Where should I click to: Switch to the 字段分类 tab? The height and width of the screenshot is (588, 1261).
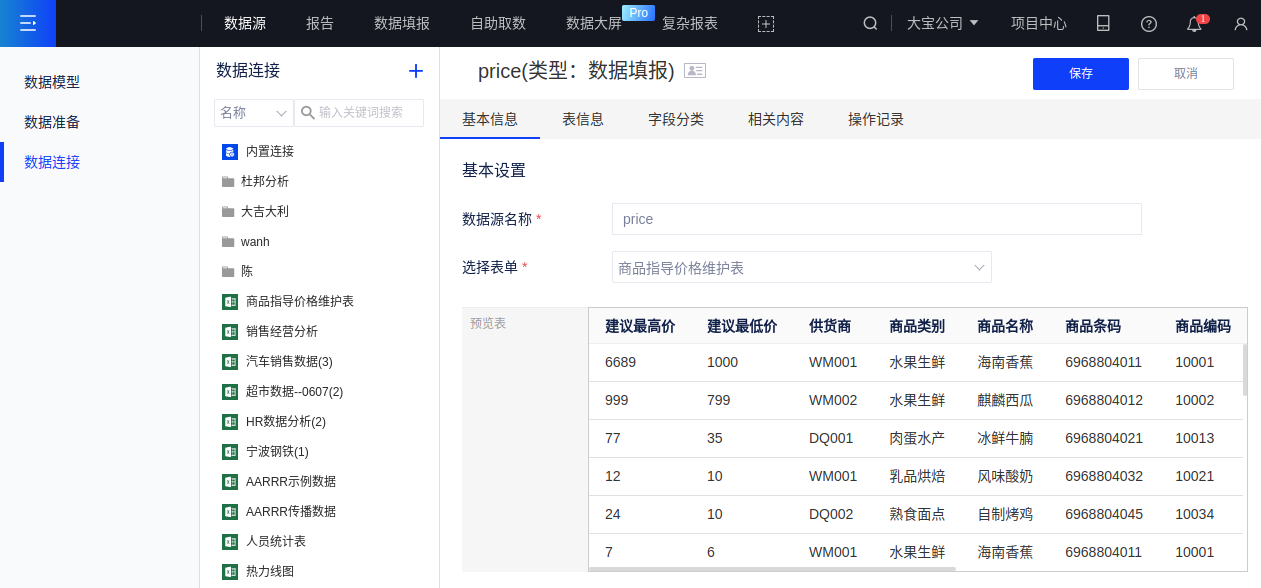pos(676,120)
